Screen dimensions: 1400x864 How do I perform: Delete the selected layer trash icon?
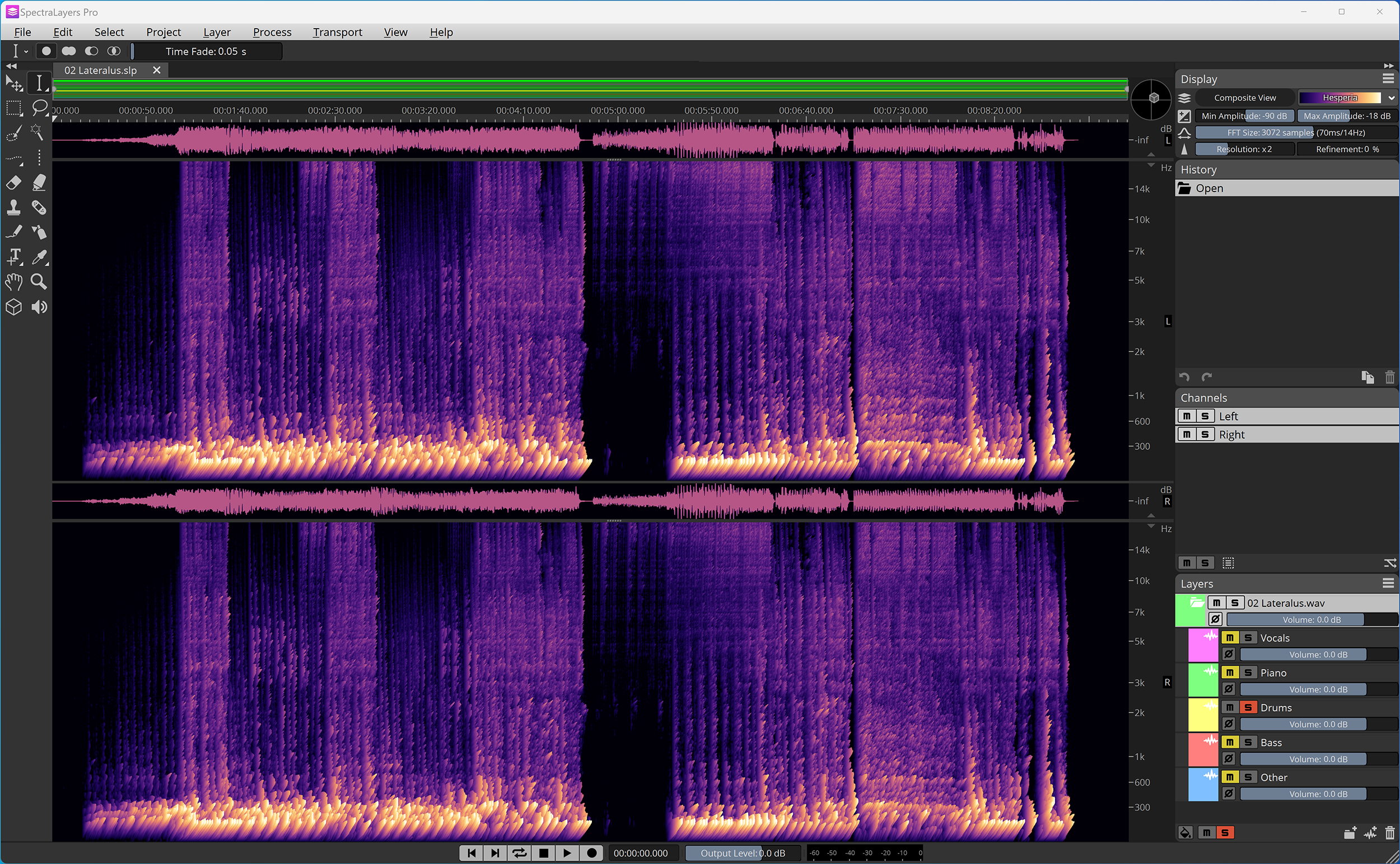click(x=1390, y=833)
